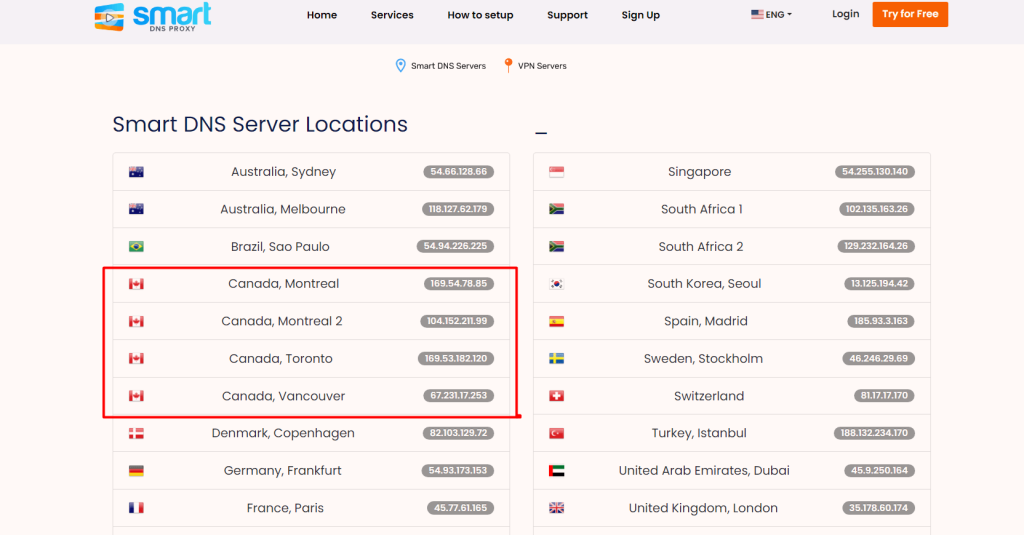Image resolution: width=1024 pixels, height=535 pixels.
Task: Click the Australia flag beside Melbourne
Action: tap(136, 209)
